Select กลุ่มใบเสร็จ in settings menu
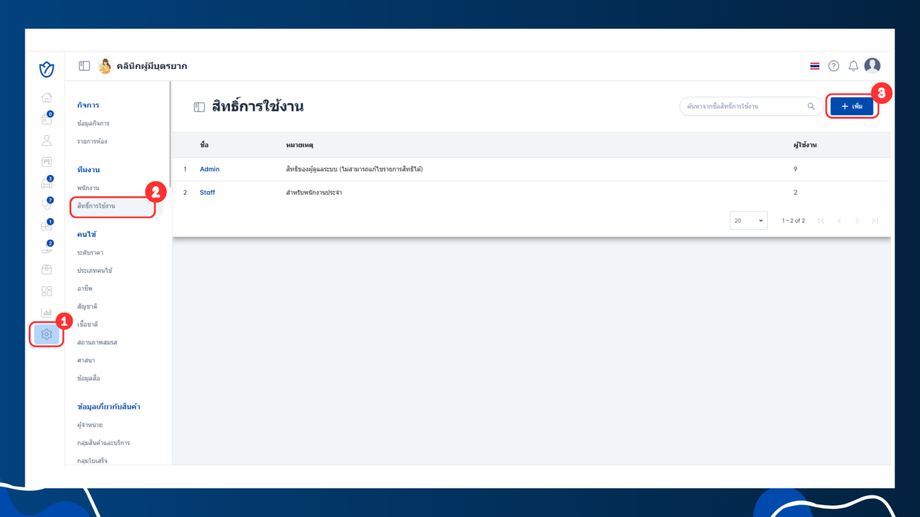 pyautogui.click(x=92, y=461)
